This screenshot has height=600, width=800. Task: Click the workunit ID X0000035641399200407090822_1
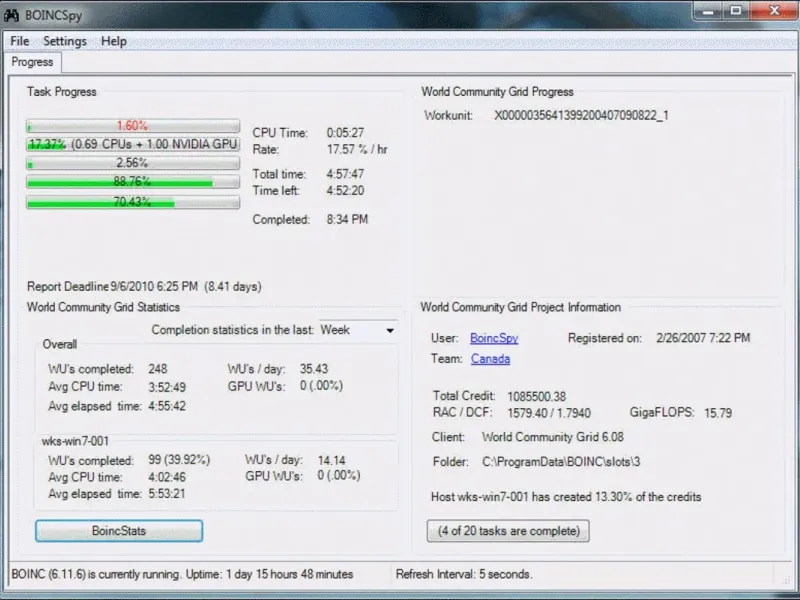click(581, 115)
